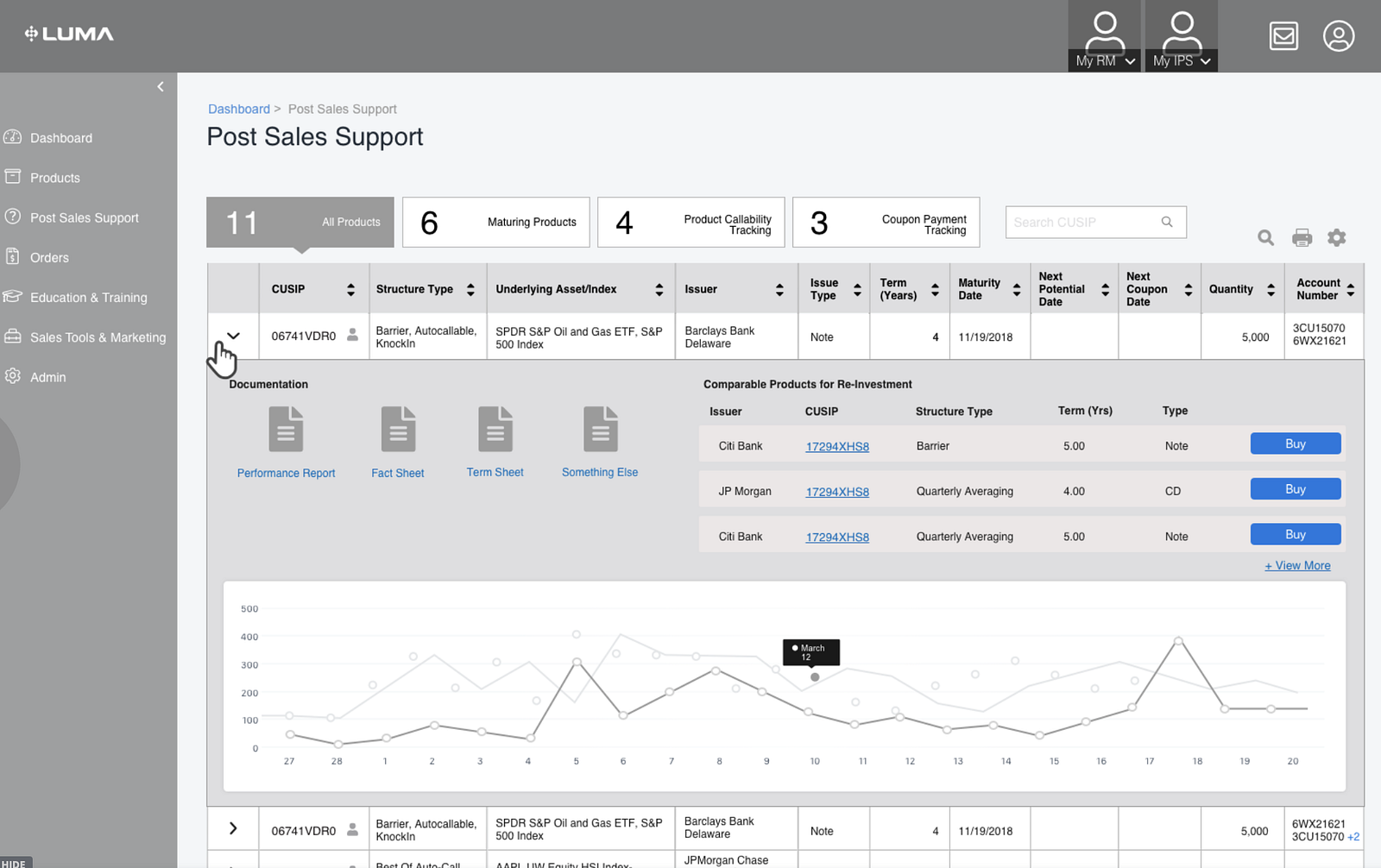
Task: Show more accounts via +2 link
Action: pyautogui.click(x=1353, y=837)
